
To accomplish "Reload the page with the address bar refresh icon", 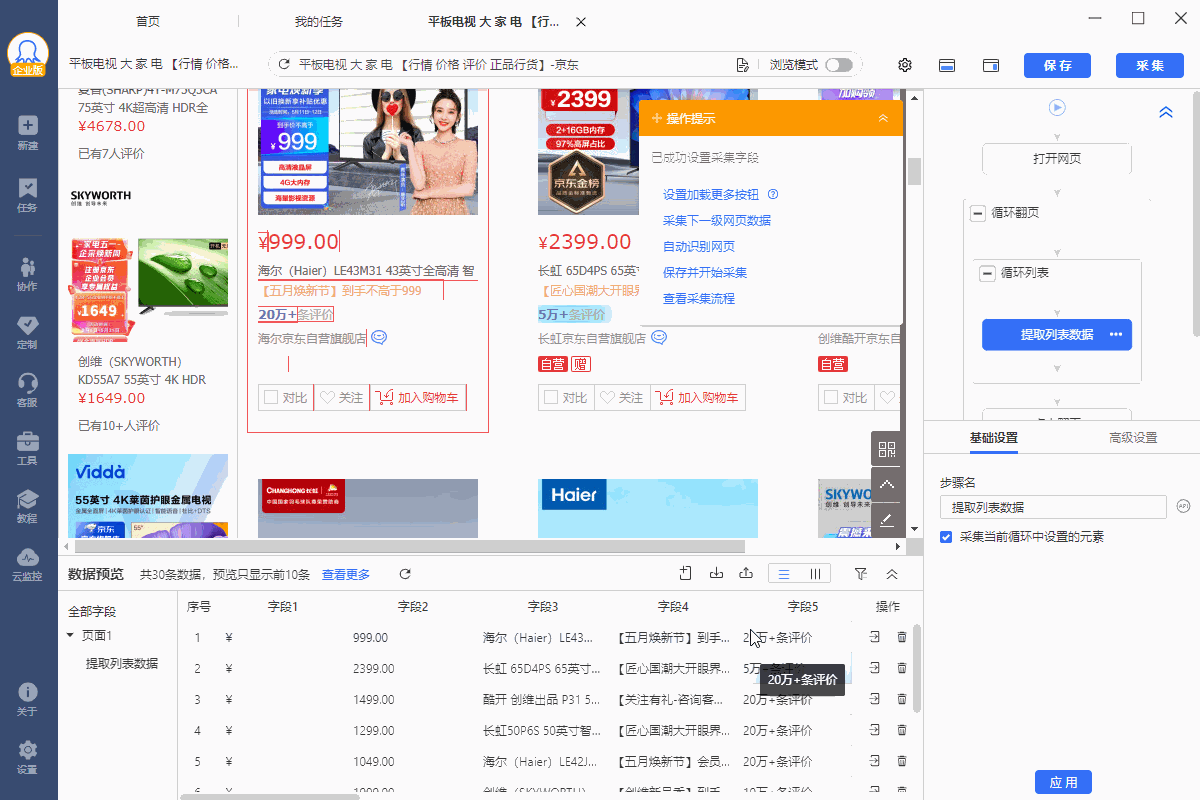I will coord(284,65).
